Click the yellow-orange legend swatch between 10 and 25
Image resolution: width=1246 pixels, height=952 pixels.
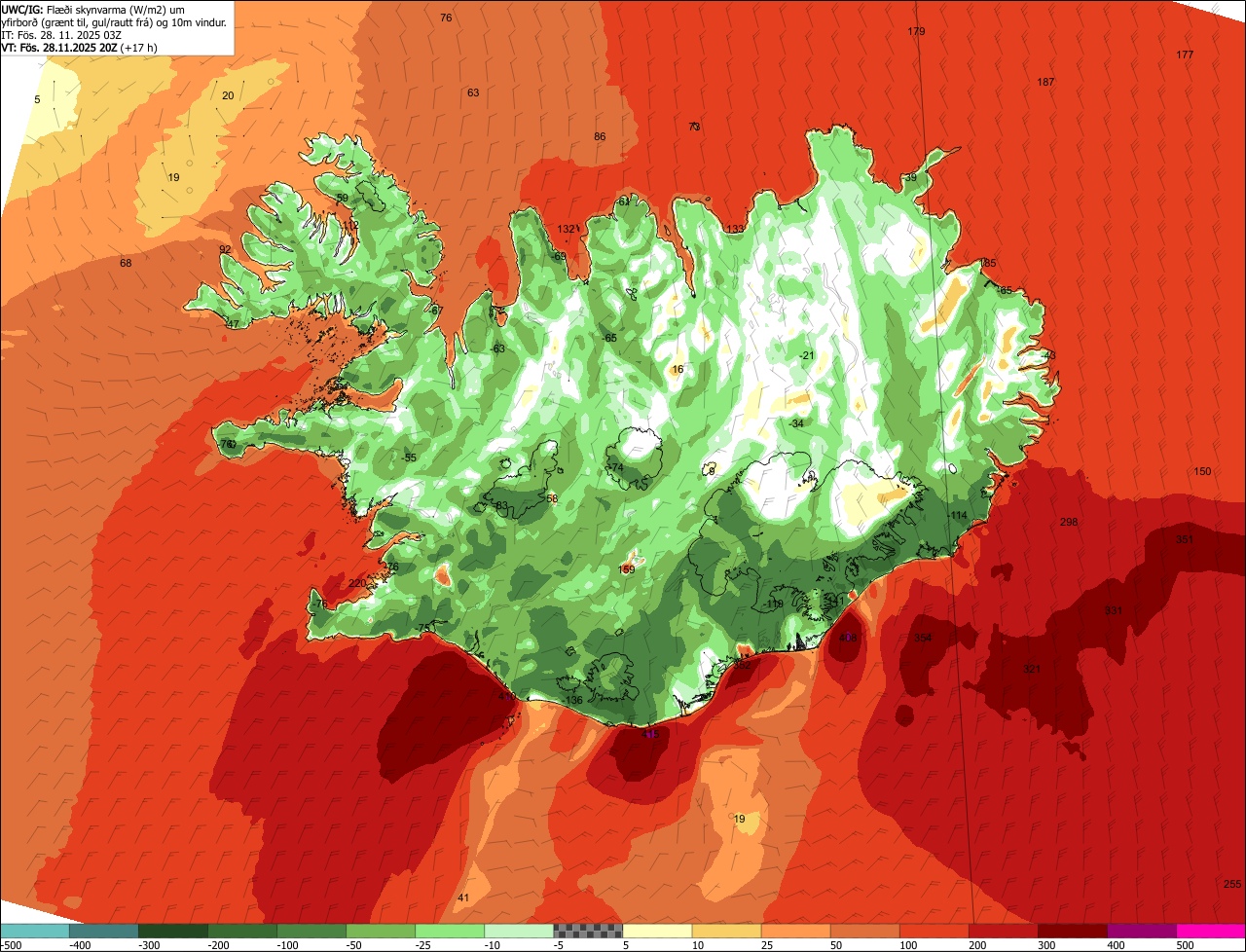pyautogui.click(x=725, y=931)
